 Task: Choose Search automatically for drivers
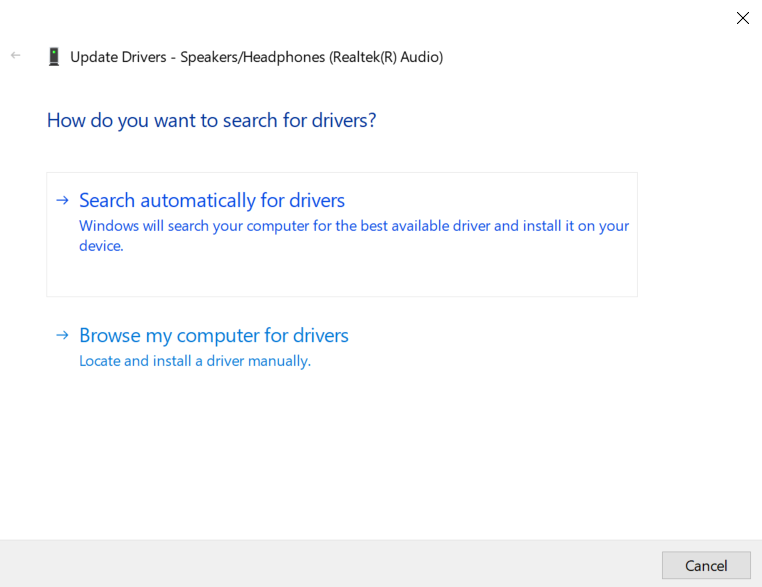pos(212,200)
